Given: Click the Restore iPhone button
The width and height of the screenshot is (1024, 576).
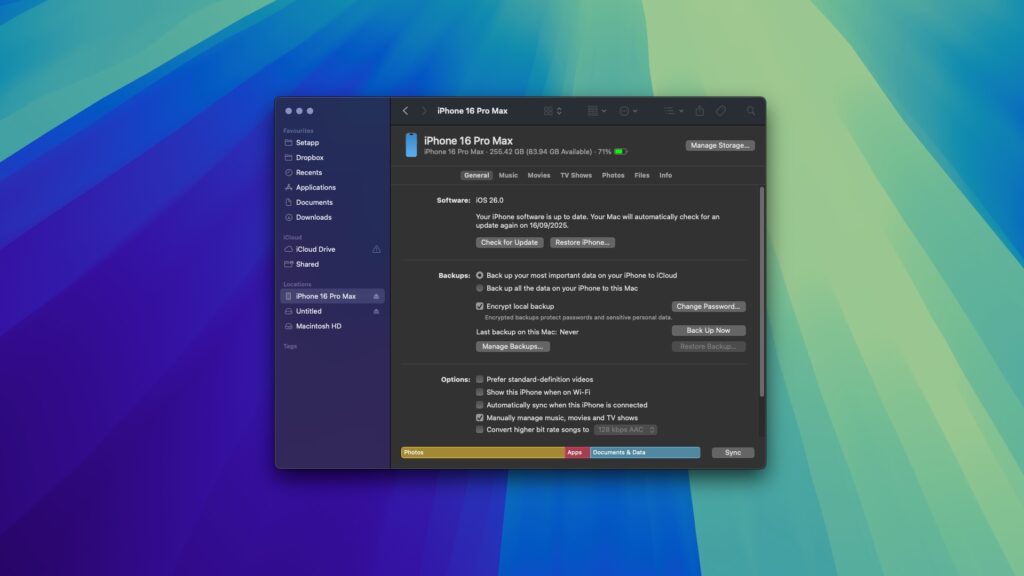Looking at the screenshot, I should [583, 242].
